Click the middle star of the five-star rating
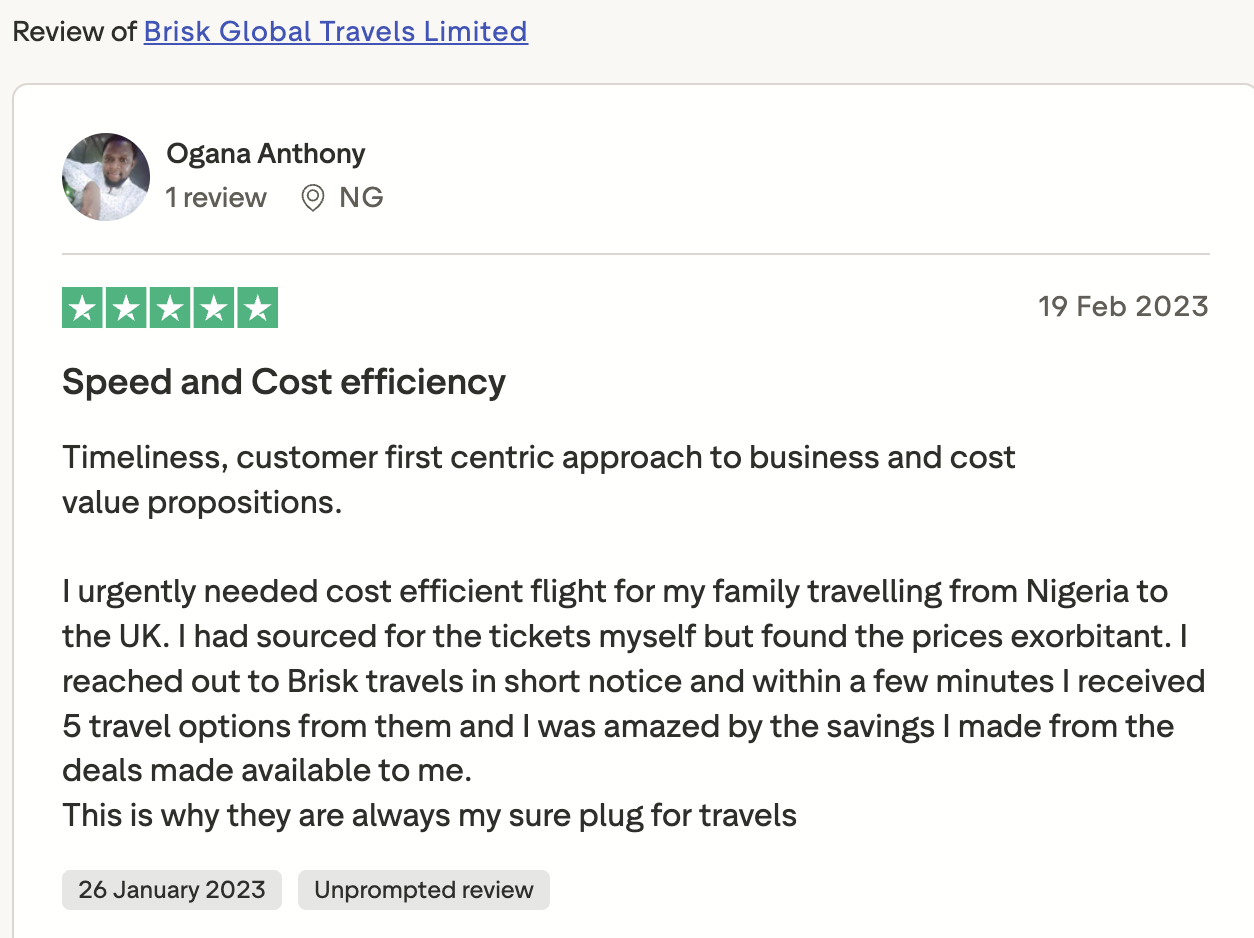Screen dimensions: 1254x938 click(x=169, y=307)
